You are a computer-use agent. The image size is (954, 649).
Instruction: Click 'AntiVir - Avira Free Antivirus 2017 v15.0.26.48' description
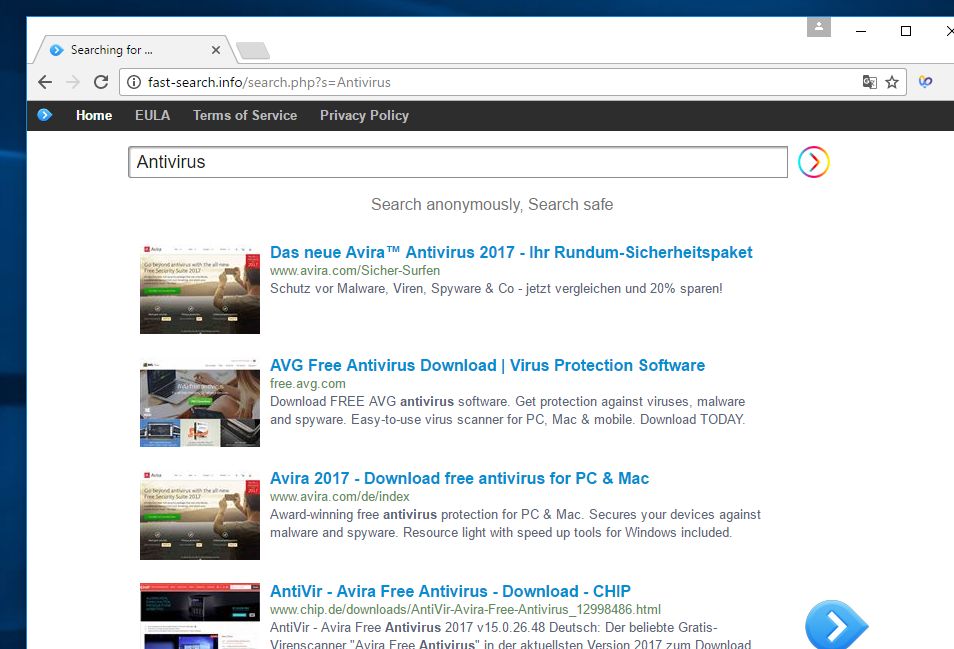point(510,636)
